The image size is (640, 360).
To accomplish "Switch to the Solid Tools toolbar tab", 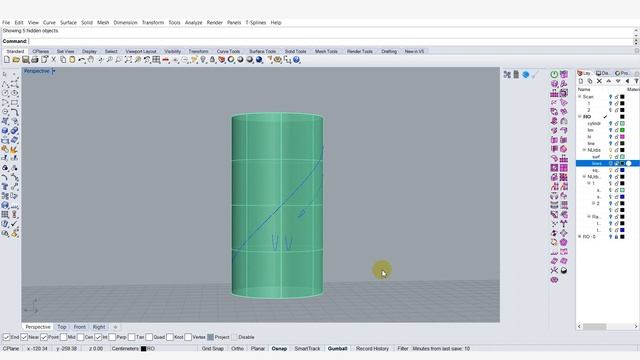I will (296, 51).
